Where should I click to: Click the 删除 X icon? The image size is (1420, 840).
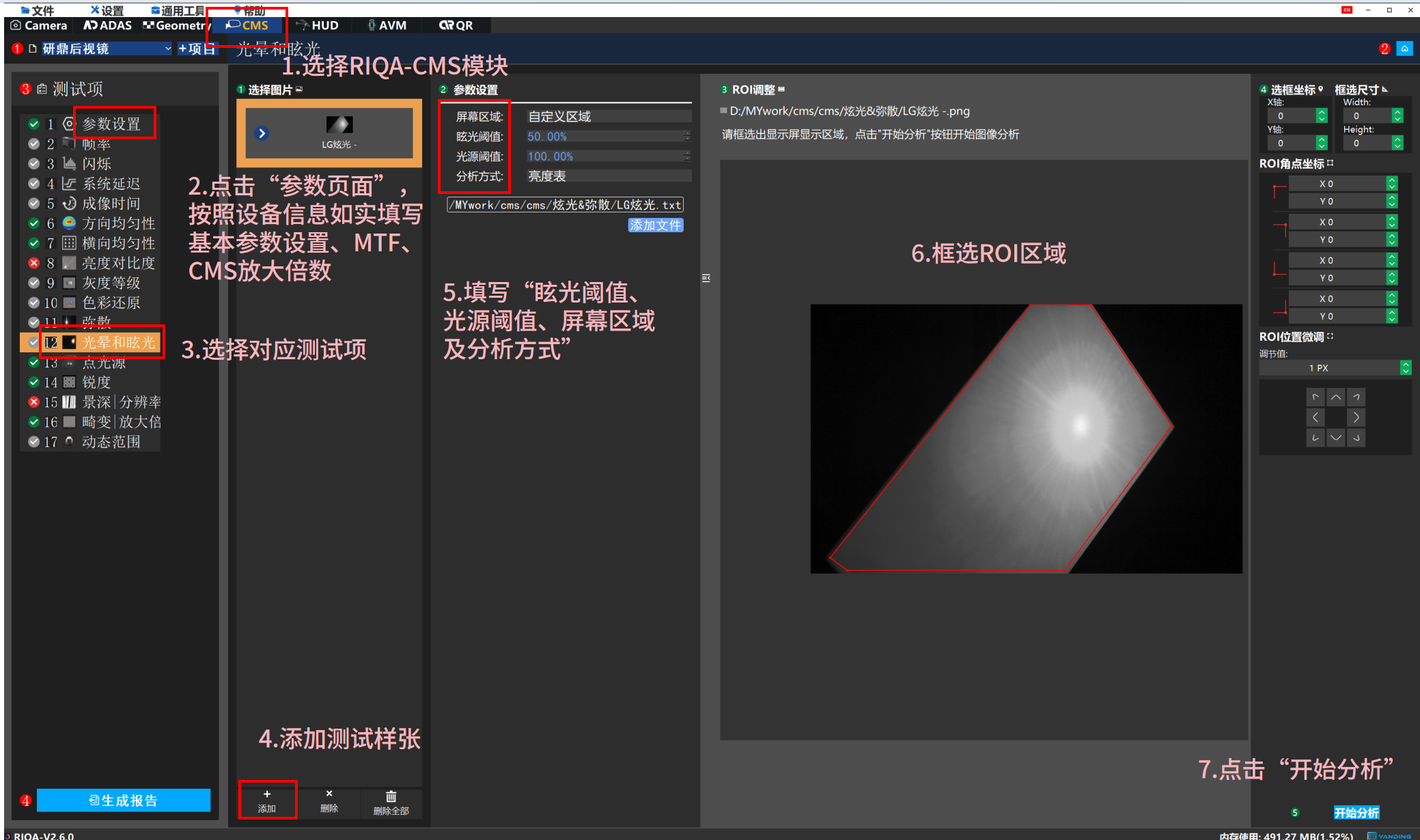coord(329,794)
